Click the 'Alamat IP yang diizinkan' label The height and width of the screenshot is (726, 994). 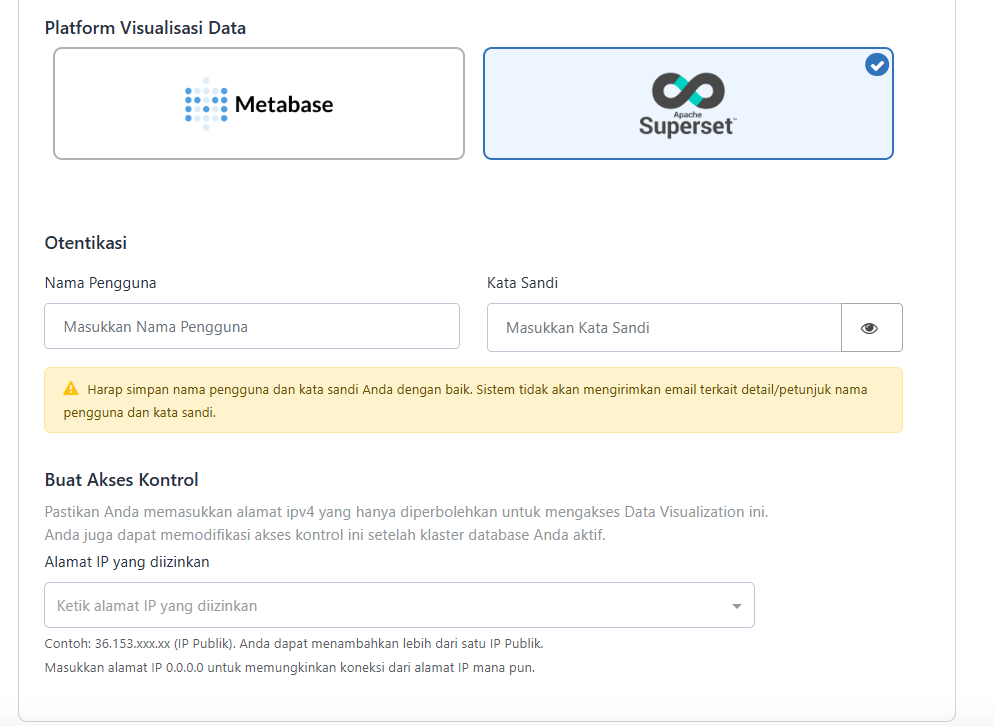point(127,562)
